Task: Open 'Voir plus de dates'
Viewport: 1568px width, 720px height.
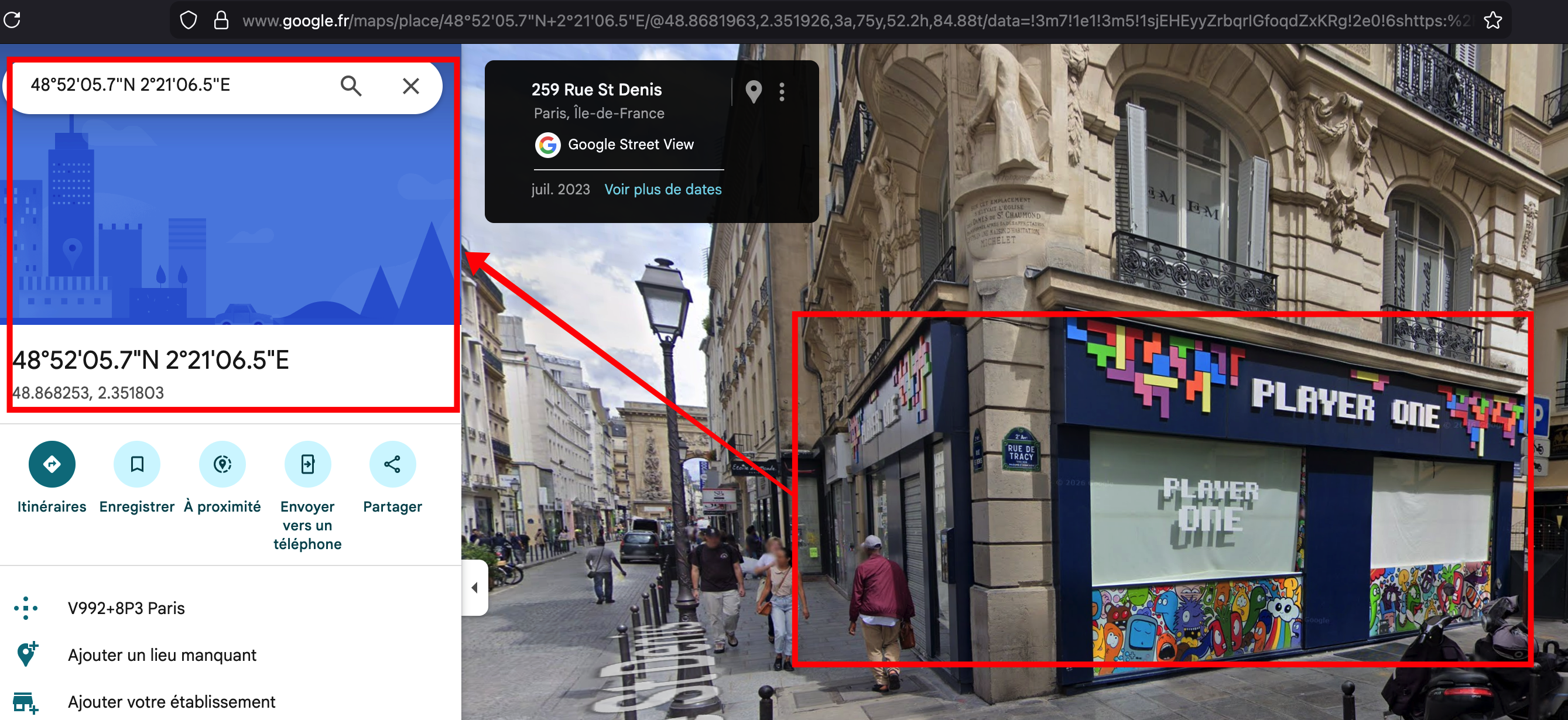Action: (x=663, y=188)
